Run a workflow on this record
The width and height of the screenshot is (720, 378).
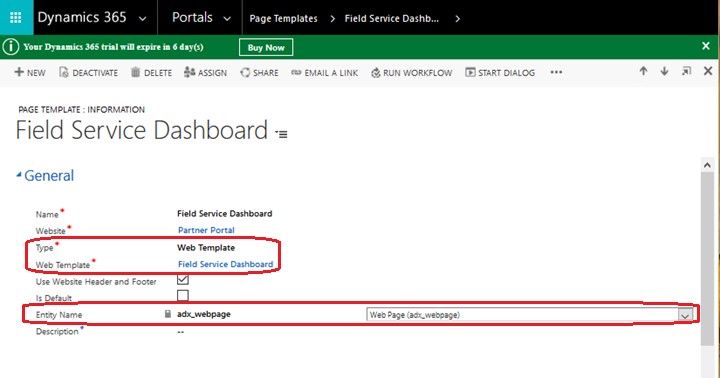411,73
